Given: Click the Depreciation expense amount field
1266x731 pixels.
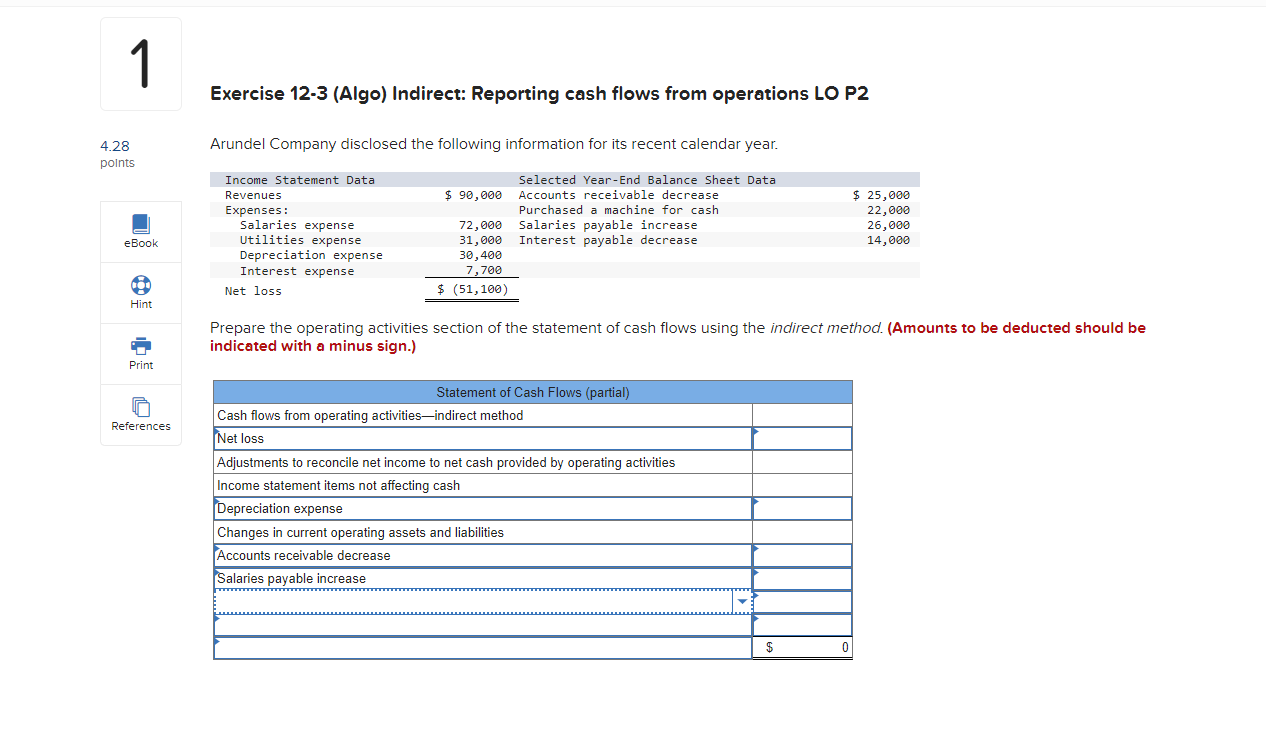Looking at the screenshot, I should 802,509.
